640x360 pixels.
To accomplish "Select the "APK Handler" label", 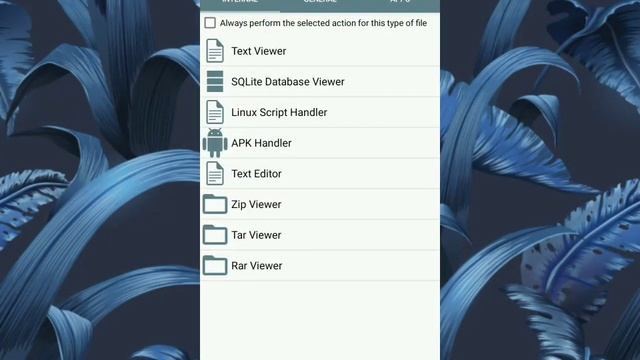I will [262, 143].
